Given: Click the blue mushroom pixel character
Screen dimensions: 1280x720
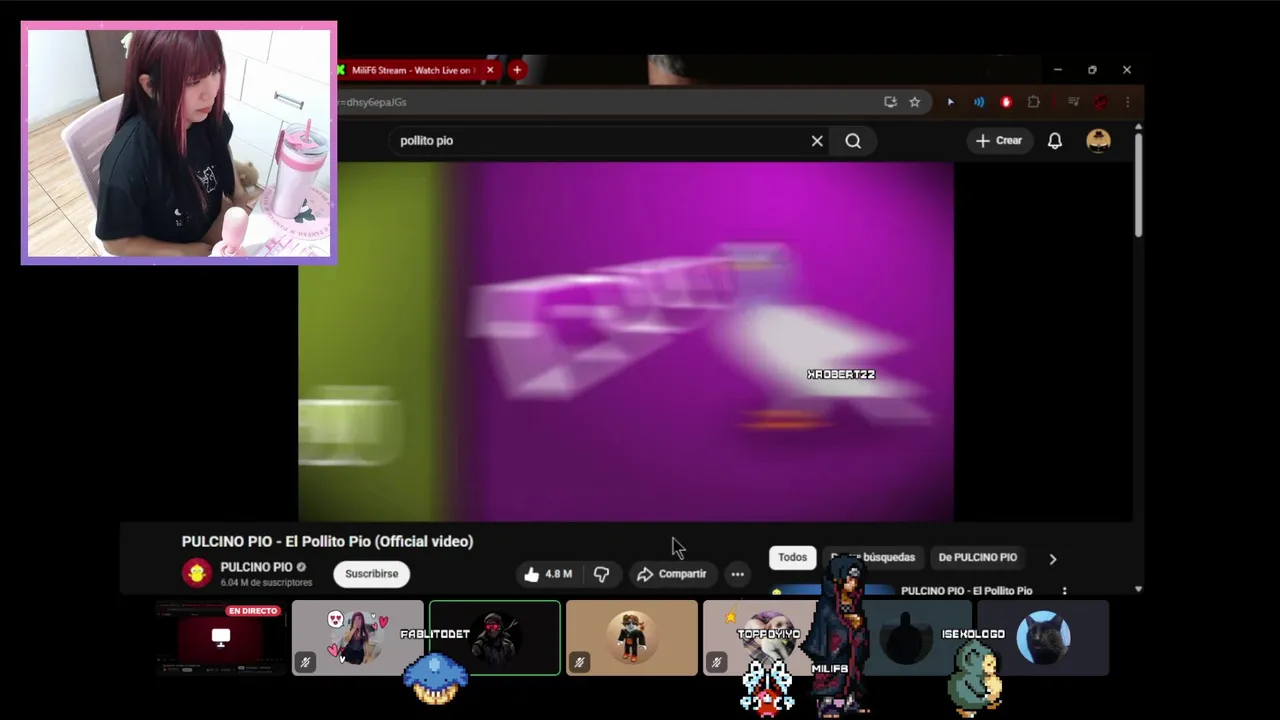Looking at the screenshot, I should click(435, 678).
